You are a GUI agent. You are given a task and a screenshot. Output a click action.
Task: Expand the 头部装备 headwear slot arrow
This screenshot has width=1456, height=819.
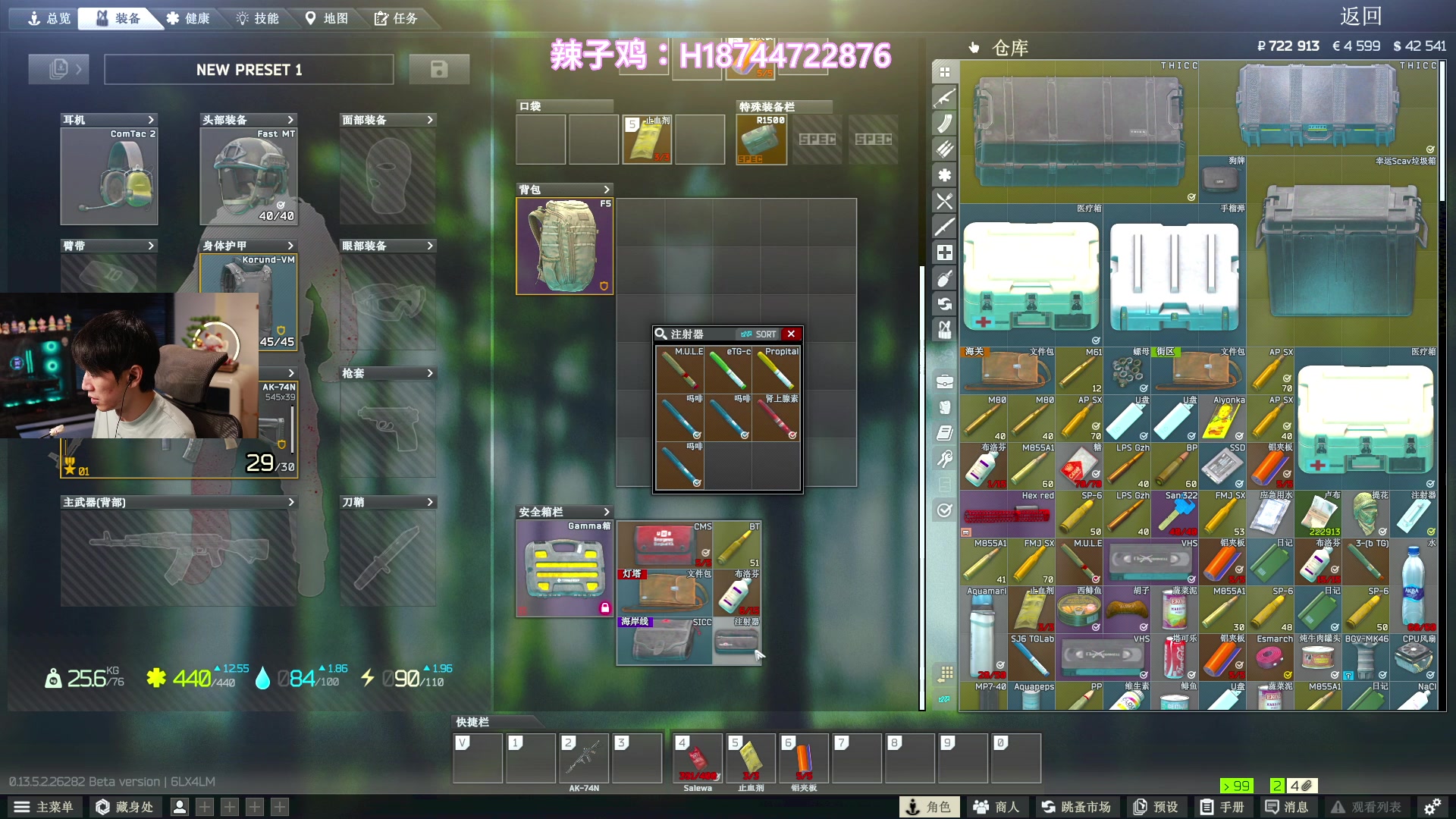tap(290, 120)
